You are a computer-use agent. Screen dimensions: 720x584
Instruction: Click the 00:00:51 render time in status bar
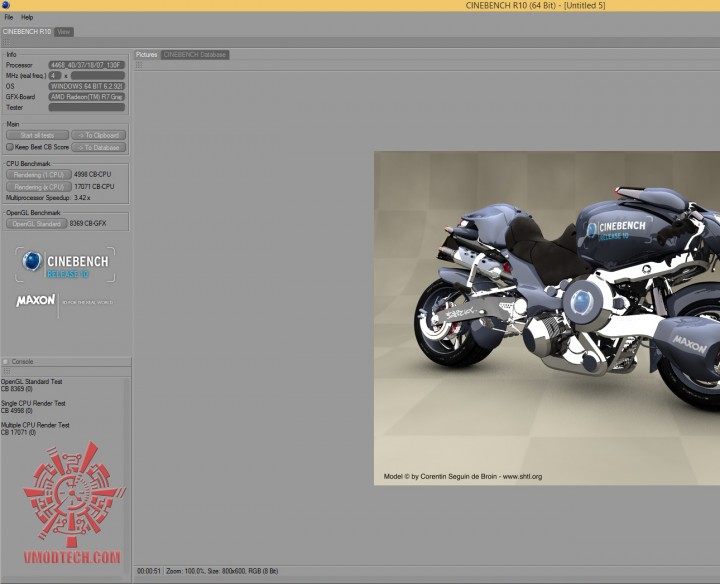[149, 571]
